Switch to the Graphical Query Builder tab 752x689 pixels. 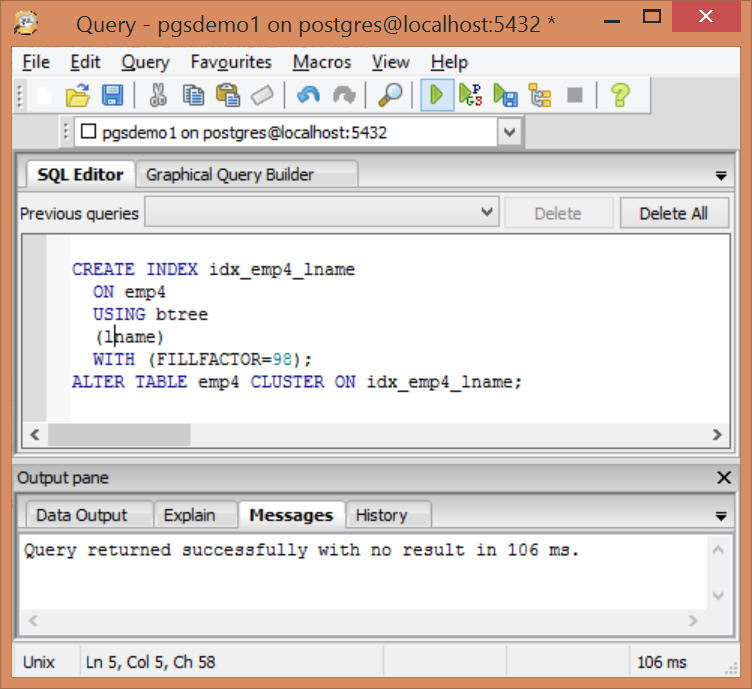pyautogui.click(x=247, y=175)
